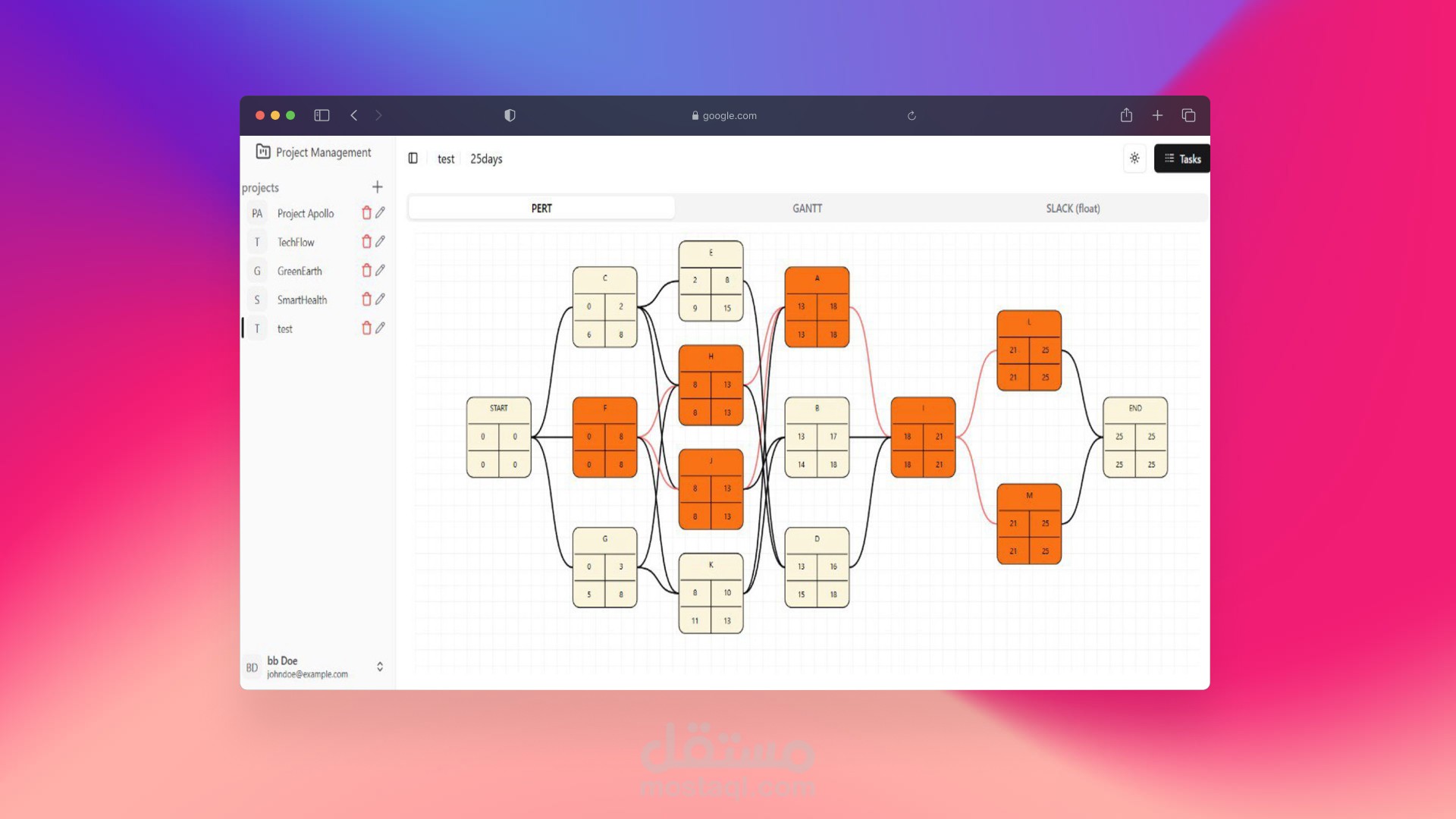1456x819 pixels.
Task: Select the orange critical node H
Action: pos(711,384)
